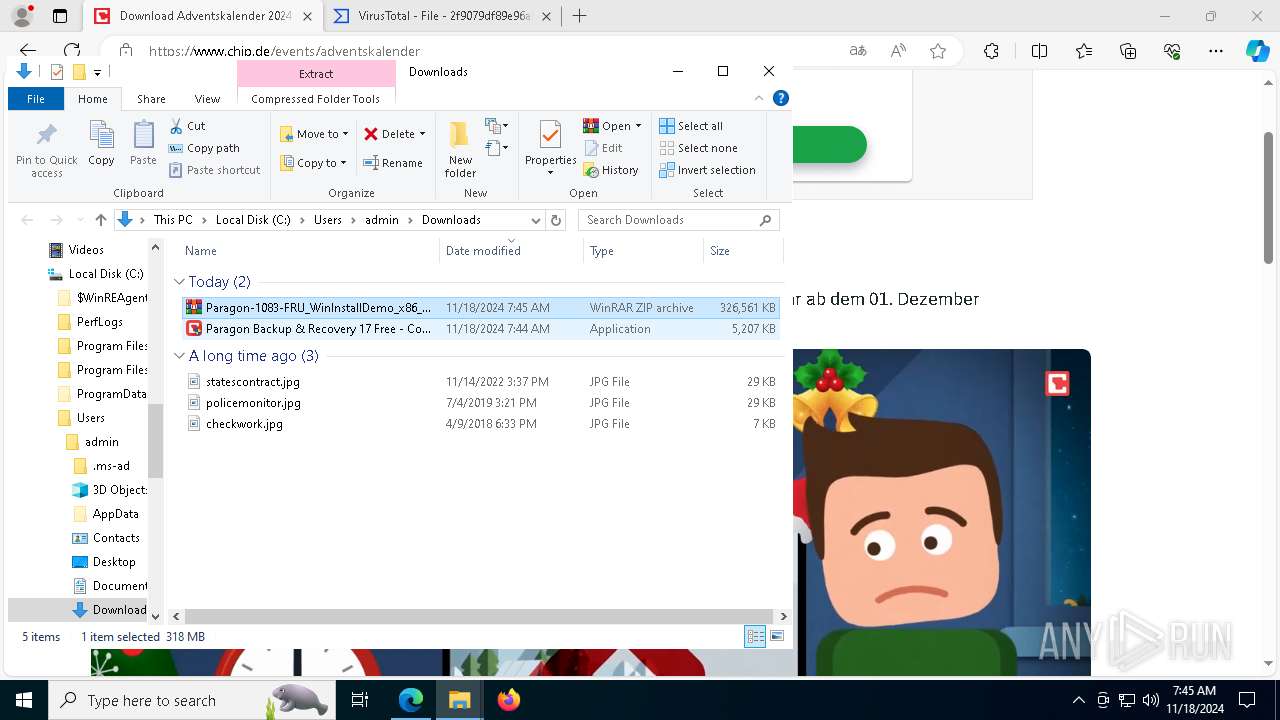Minimize the ribbon chevron
The image size is (1280, 720).
[x=759, y=98]
